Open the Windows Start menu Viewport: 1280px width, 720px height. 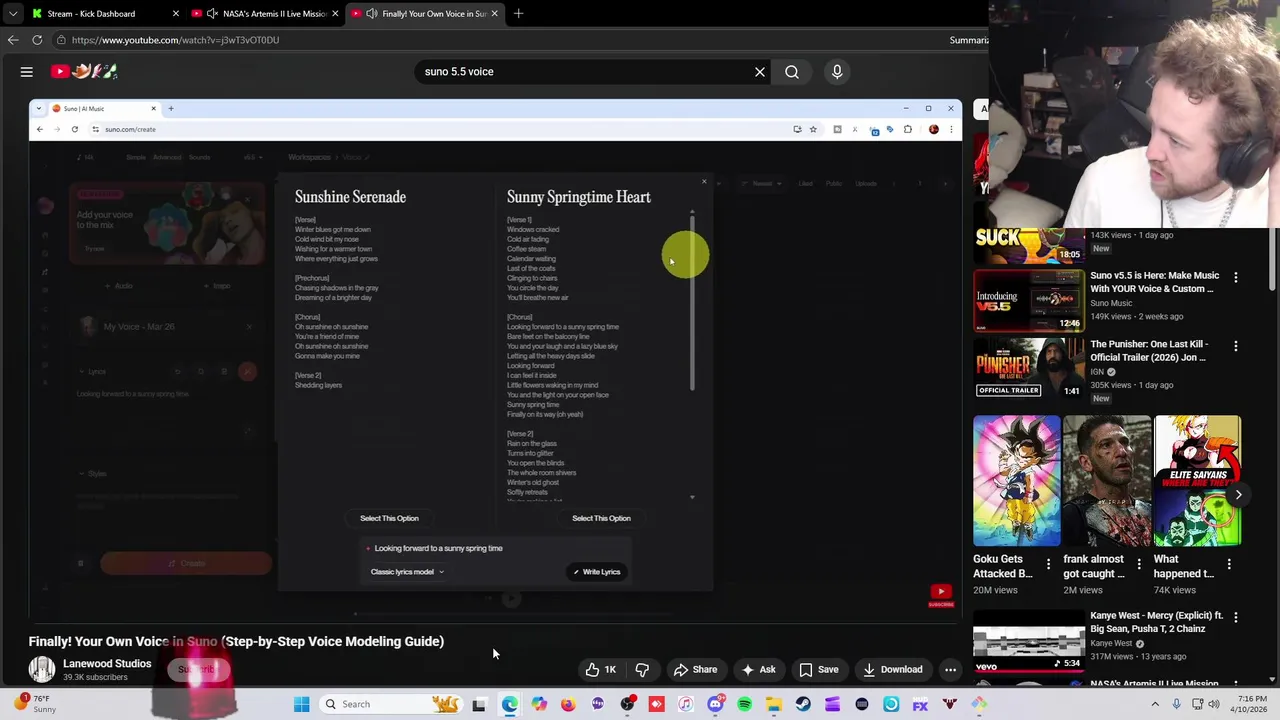301,704
